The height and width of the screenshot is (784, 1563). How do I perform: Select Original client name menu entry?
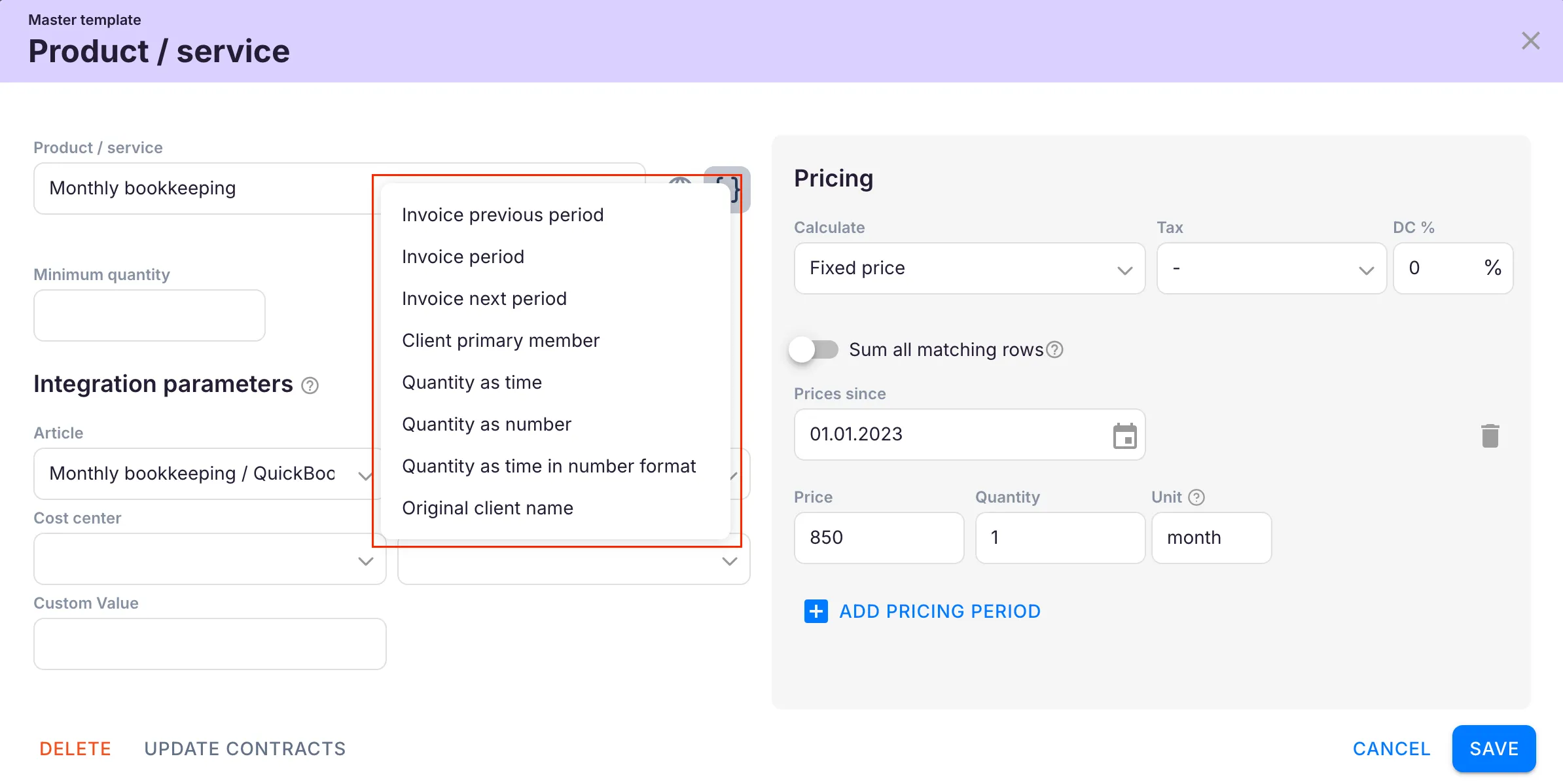(487, 508)
